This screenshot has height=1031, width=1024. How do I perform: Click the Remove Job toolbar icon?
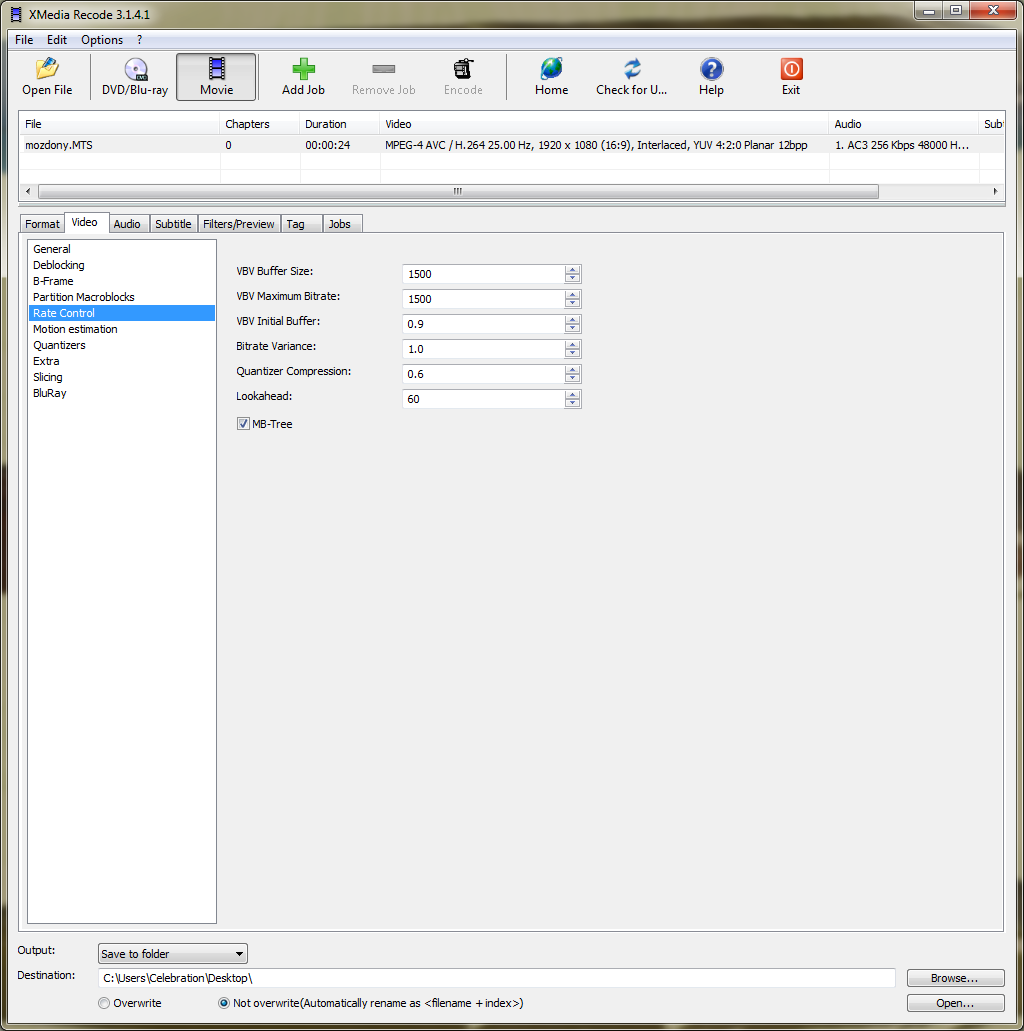[383, 77]
